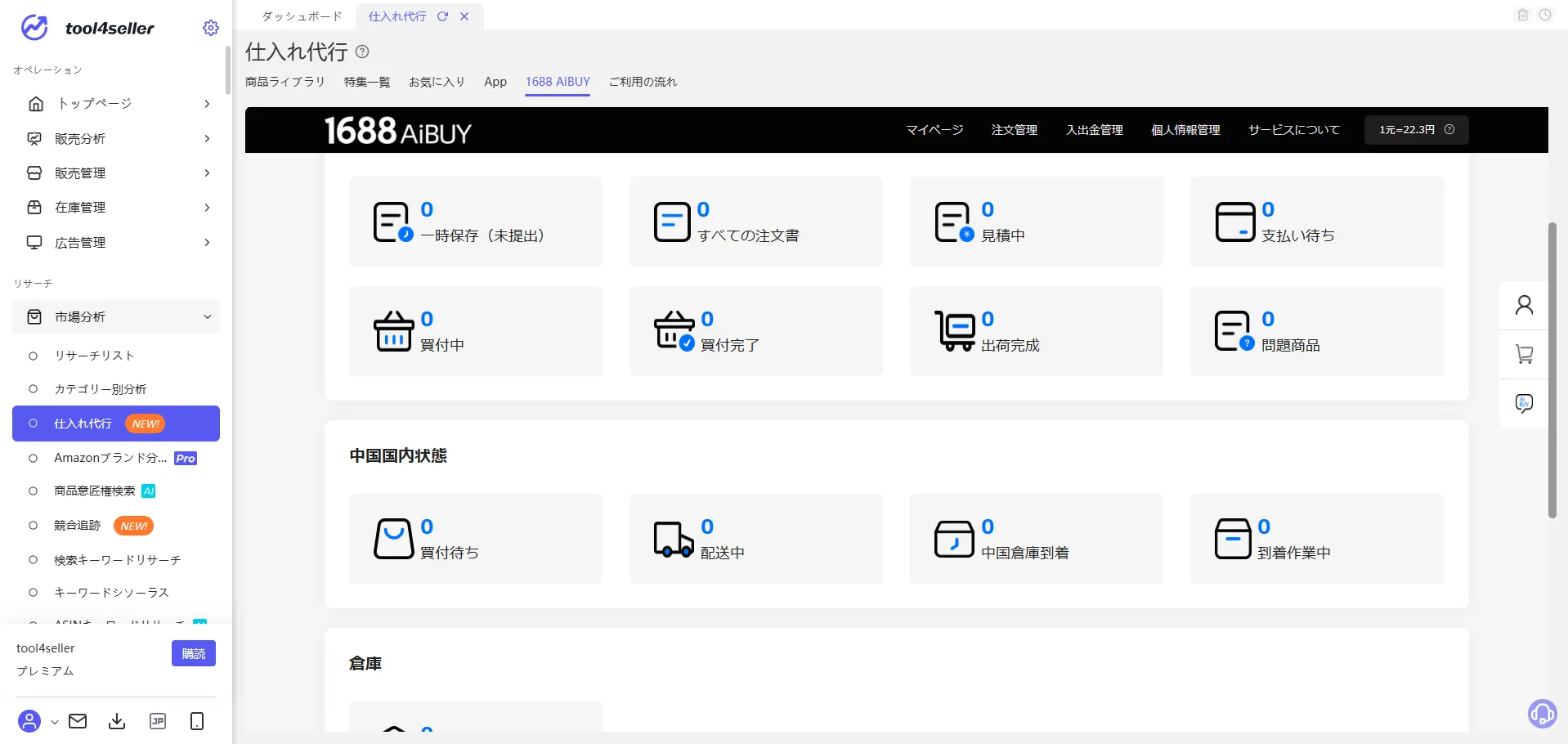Viewport: 1568px width, 744px height.
Task: Open the 中国倉庫到着 status card
Action: tap(1037, 539)
